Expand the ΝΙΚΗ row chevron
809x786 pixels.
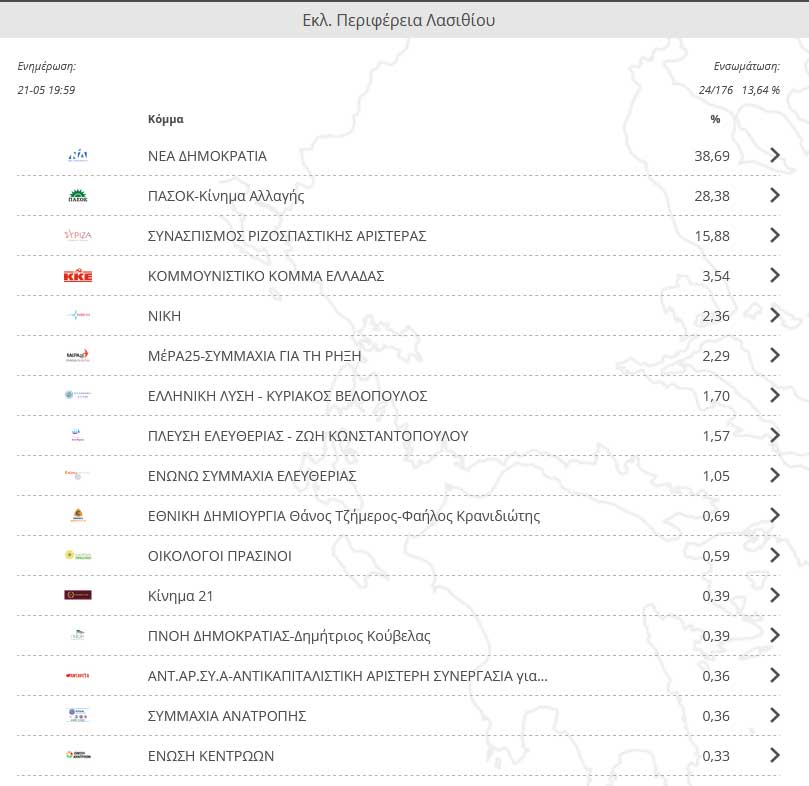pos(774,315)
